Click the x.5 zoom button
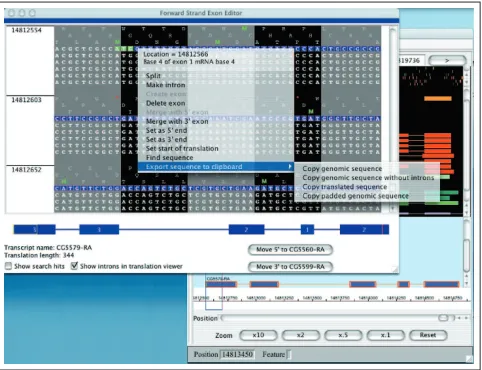Viewport: 482px width, 370px height. [x=343, y=335]
